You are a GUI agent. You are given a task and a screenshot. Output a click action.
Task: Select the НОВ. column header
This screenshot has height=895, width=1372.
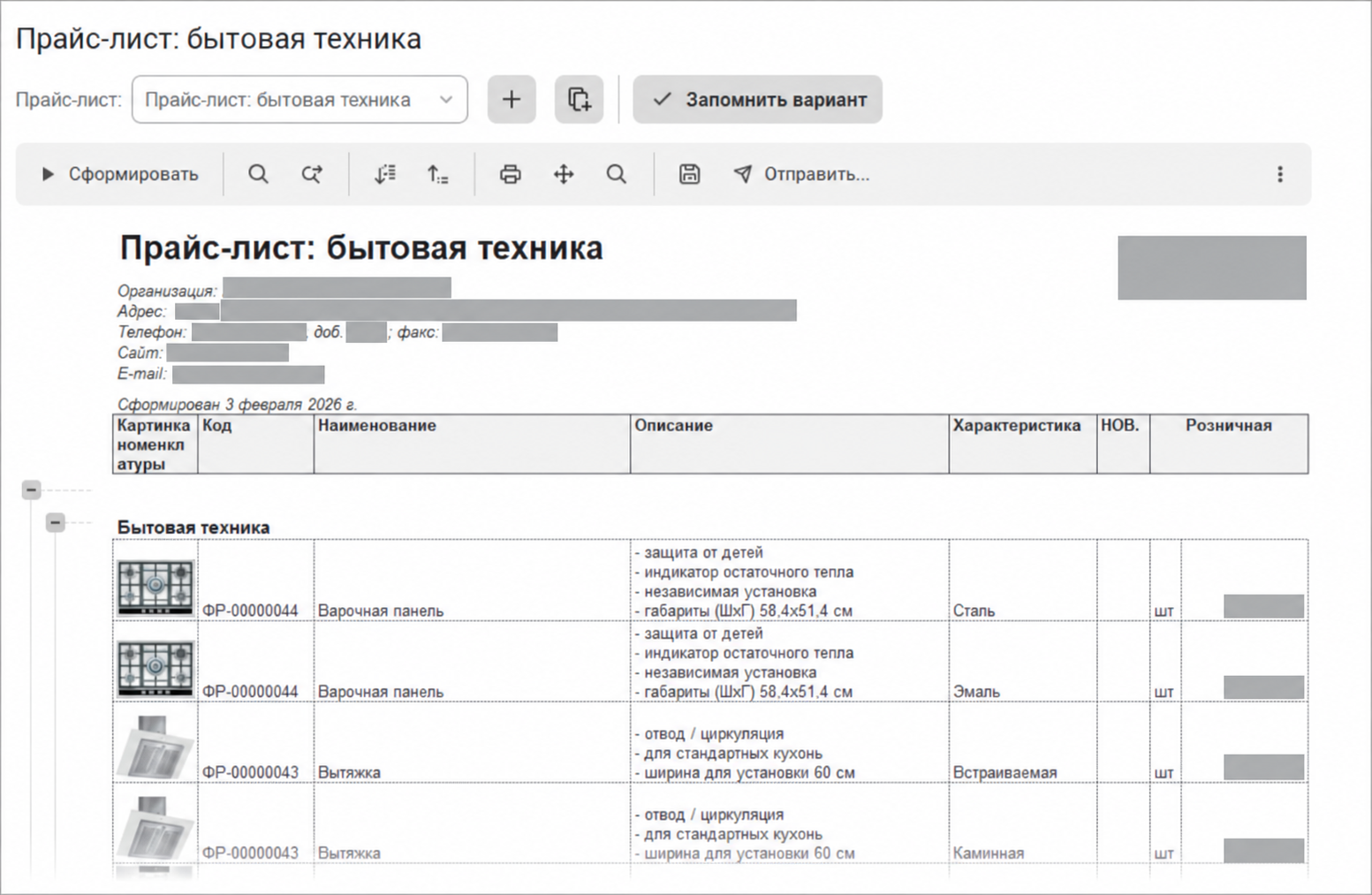tap(1123, 444)
